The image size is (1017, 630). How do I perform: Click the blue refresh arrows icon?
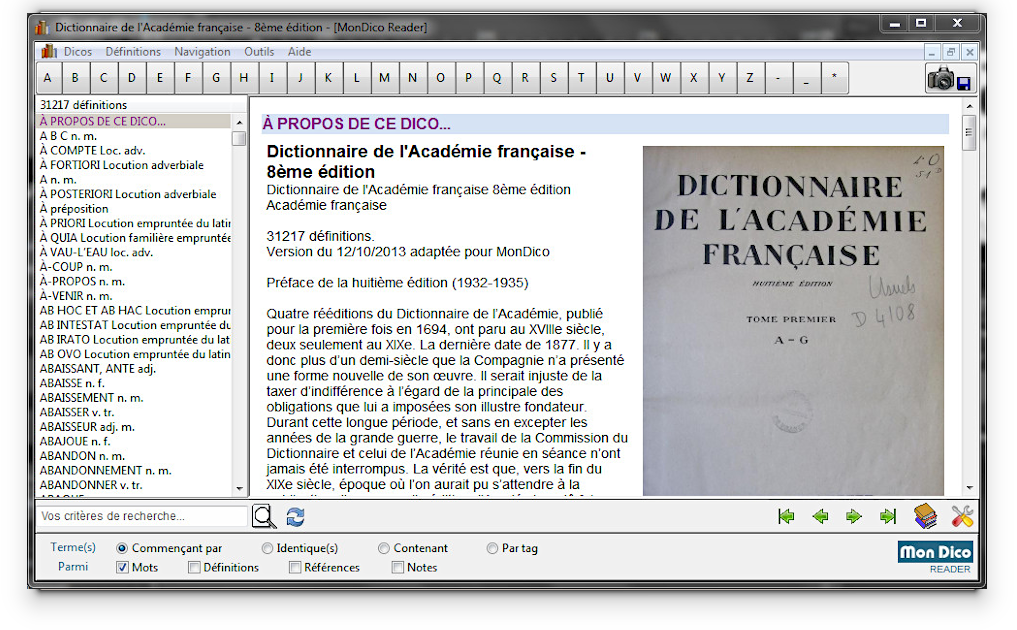295,517
